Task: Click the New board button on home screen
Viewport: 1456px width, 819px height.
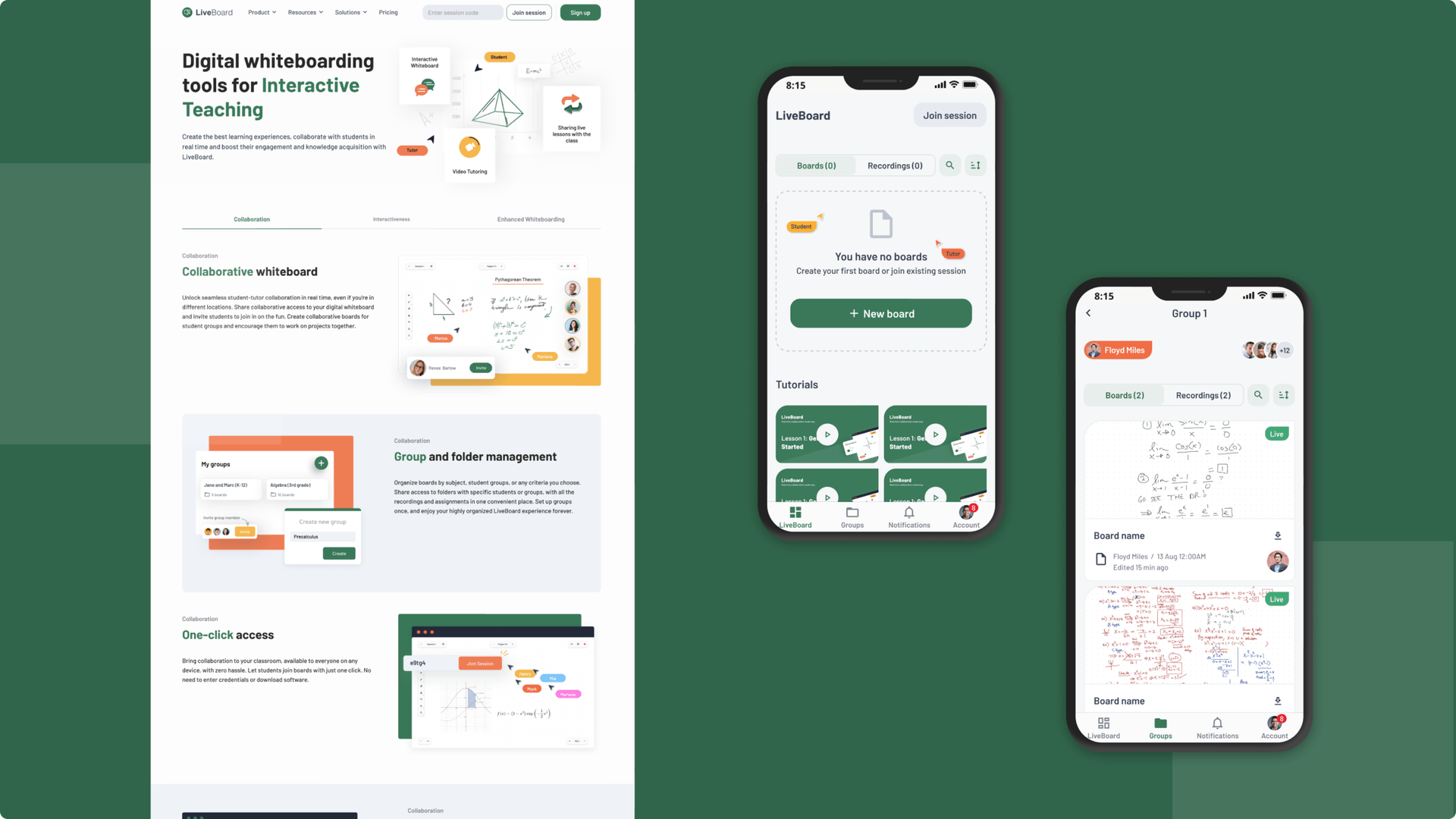Action: pyautogui.click(x=880, y=313)
